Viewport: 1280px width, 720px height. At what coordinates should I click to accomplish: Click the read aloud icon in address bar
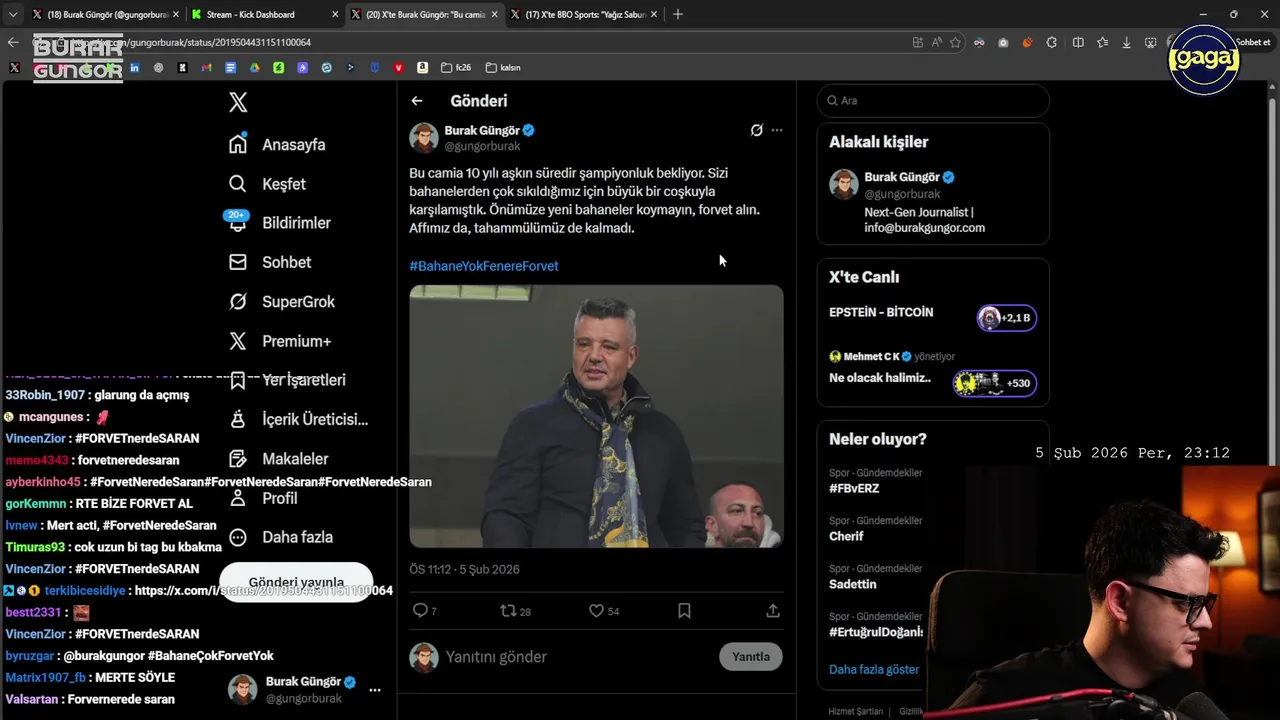(x=937, y=42)
